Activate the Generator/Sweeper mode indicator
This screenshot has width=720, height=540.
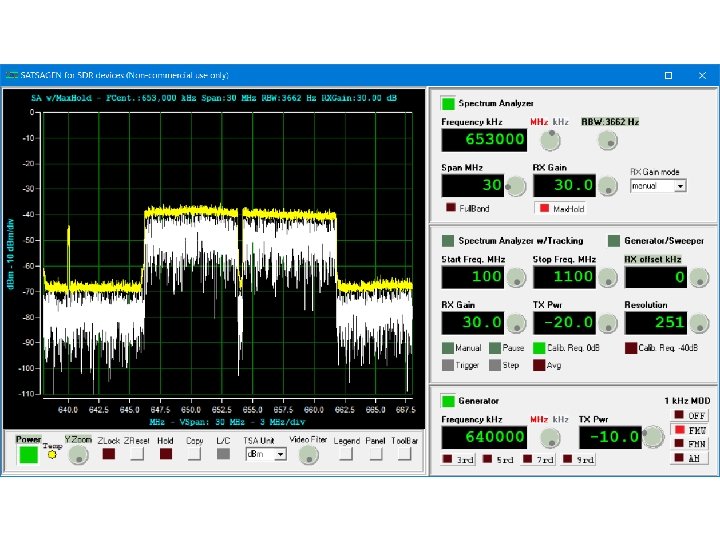(613, 241)
